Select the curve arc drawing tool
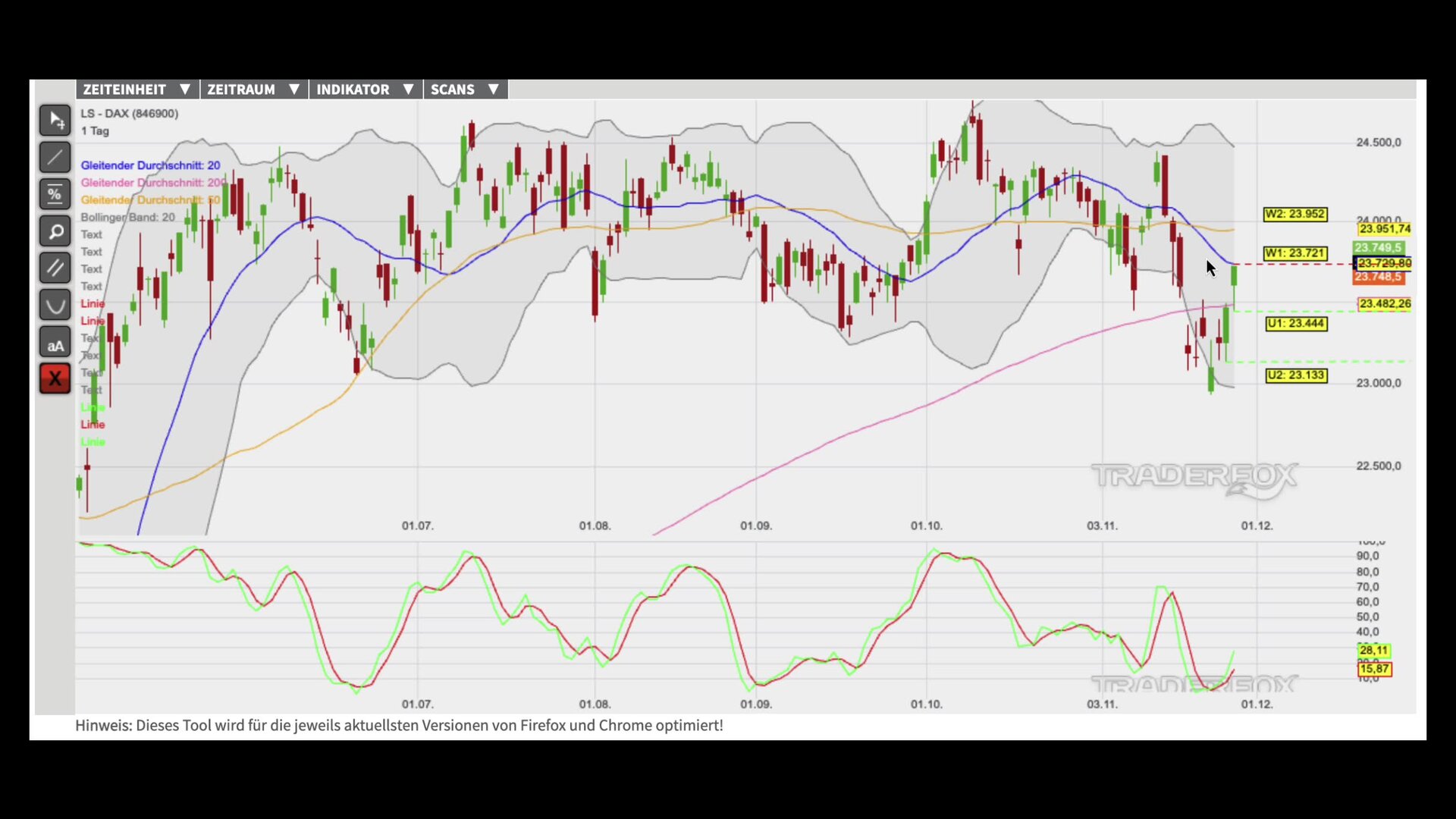 [x=55, y=305]
